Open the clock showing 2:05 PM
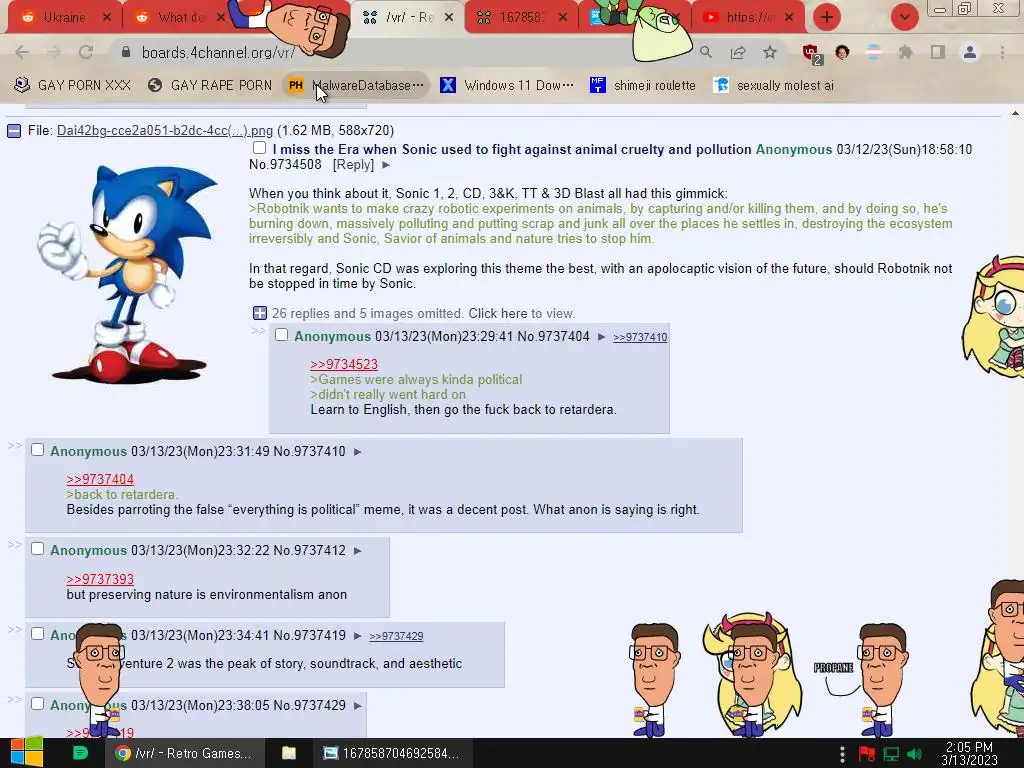 (969, 754)
